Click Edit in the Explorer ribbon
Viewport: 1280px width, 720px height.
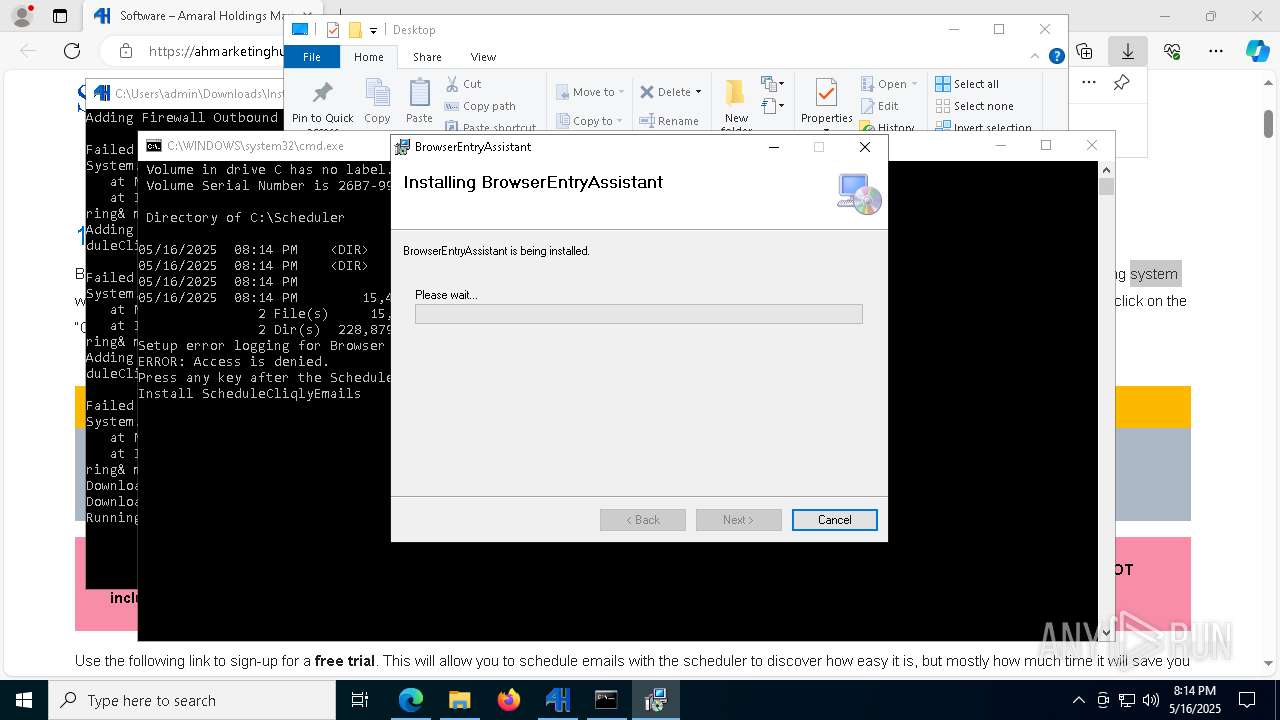[880, 106]
